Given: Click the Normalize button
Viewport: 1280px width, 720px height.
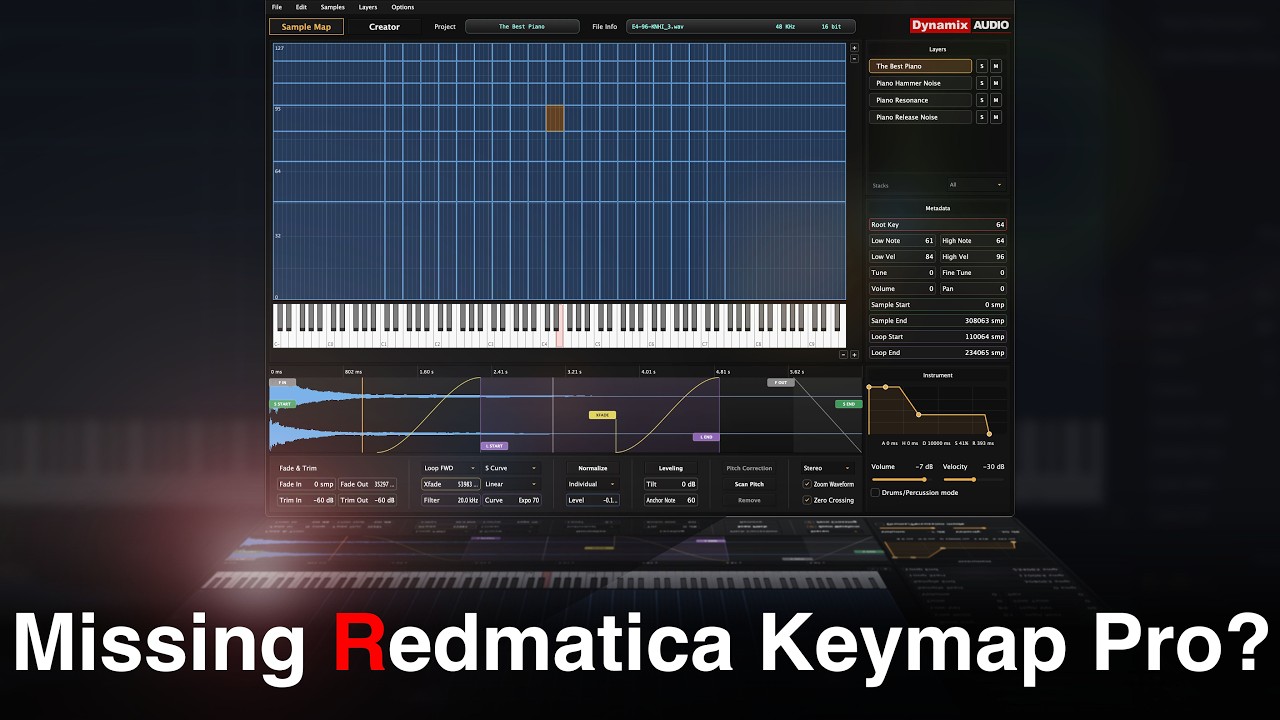Looking at the screenshot, I should tap(593, 468).
